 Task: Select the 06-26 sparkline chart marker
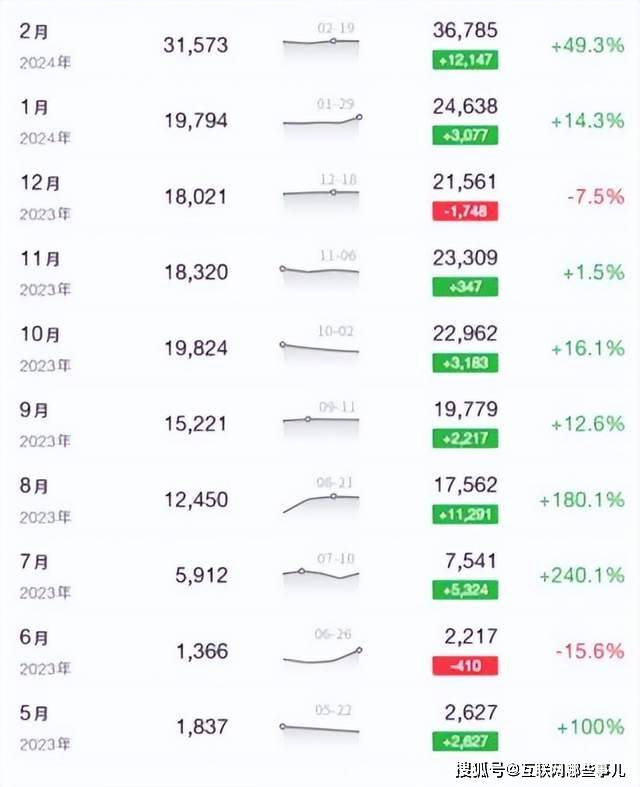[359, 650]
